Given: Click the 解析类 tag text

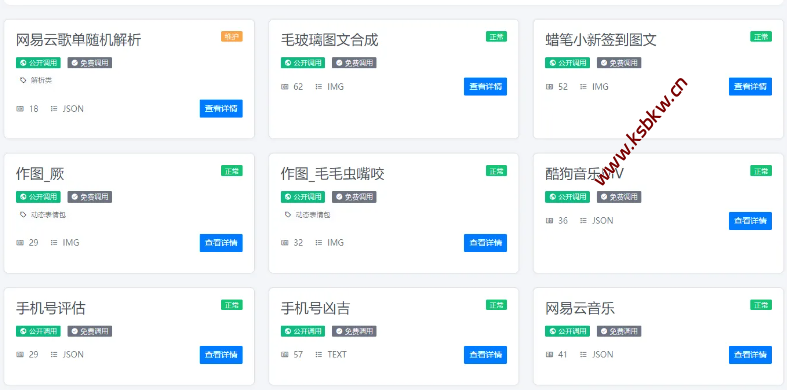Looking at the screenshot, I should [x=41, y=80].
